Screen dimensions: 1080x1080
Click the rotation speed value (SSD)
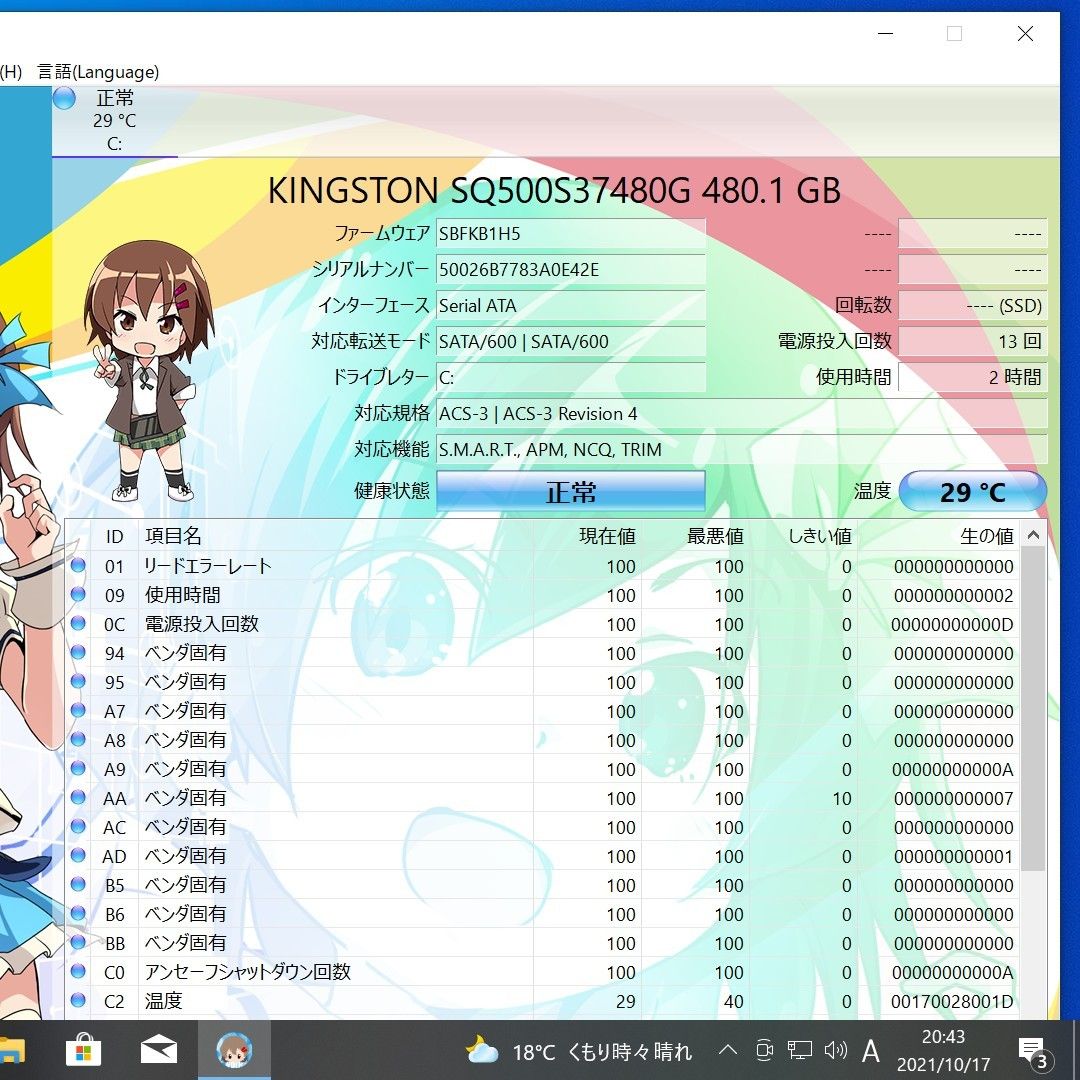point(973,305)
